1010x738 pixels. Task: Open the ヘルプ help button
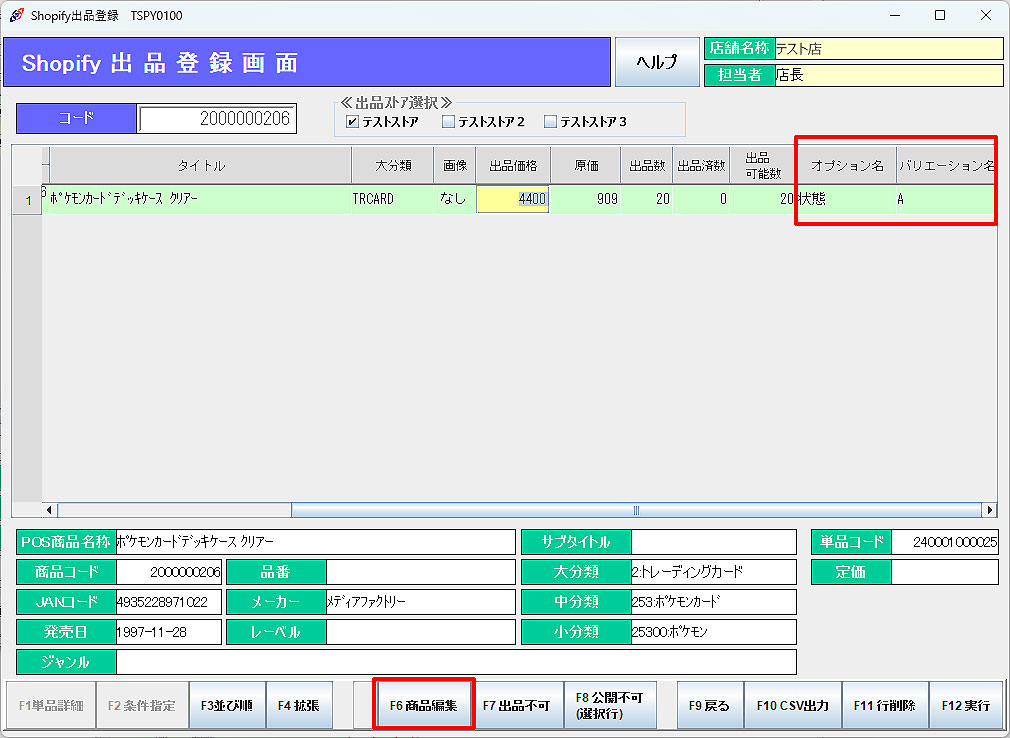pos(656,62)
